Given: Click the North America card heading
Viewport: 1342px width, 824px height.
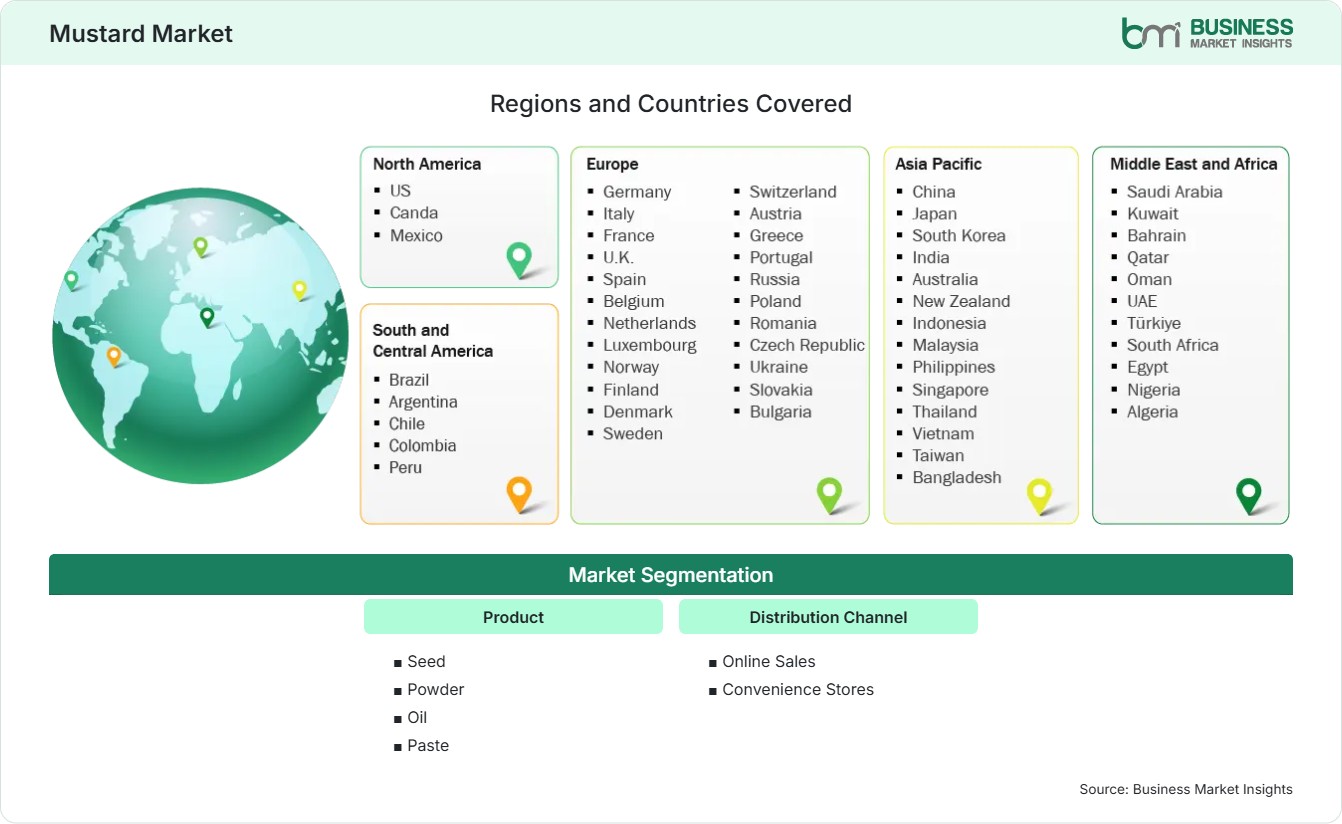Looking at the screenshot, I should [x=427, y=164].
